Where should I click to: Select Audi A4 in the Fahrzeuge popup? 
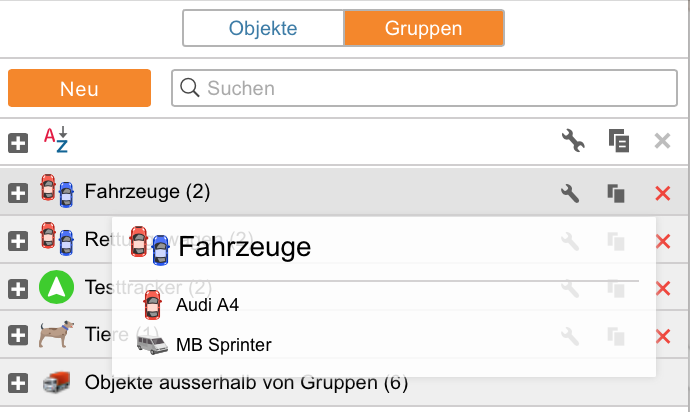coord(207,304)
